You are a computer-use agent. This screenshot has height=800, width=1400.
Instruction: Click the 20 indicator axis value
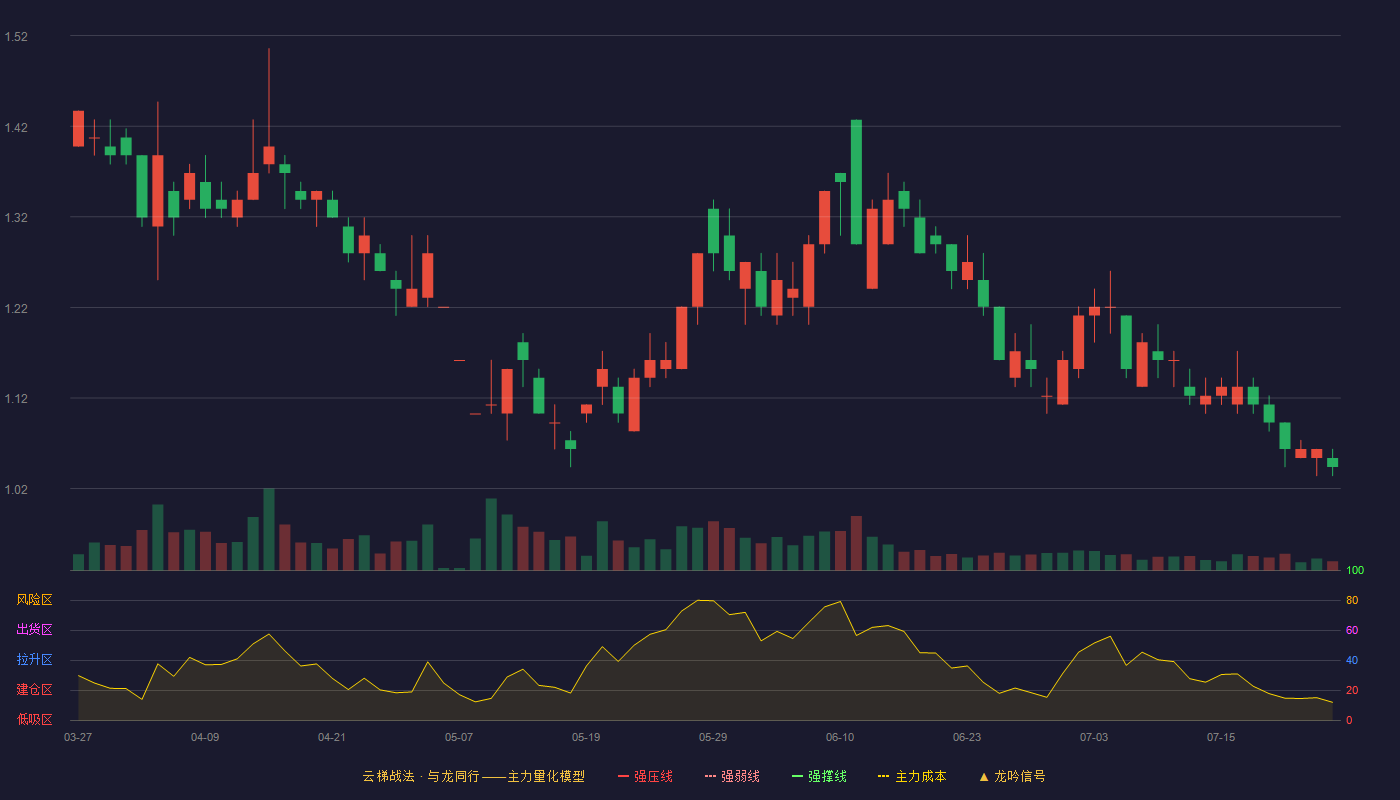click(x=1352, y=691)
